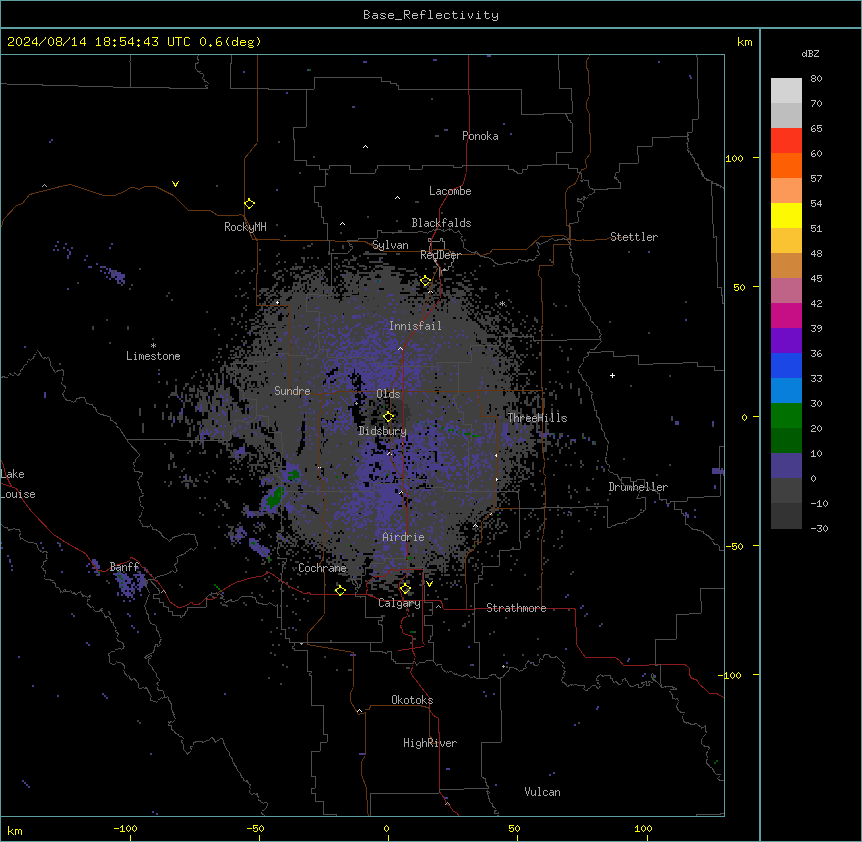Click the Okotoks city label
Viewport: 862px width, 842px height.
412,700
